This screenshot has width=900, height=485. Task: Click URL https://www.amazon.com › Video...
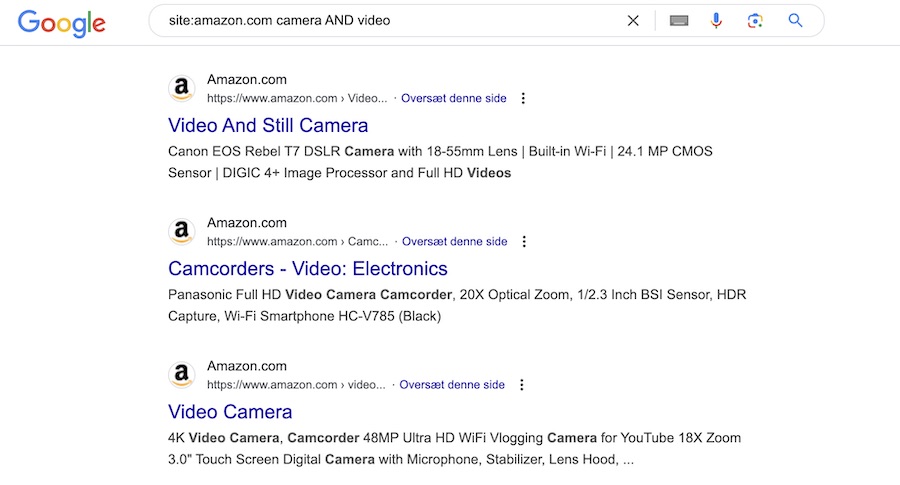point(297,98)
